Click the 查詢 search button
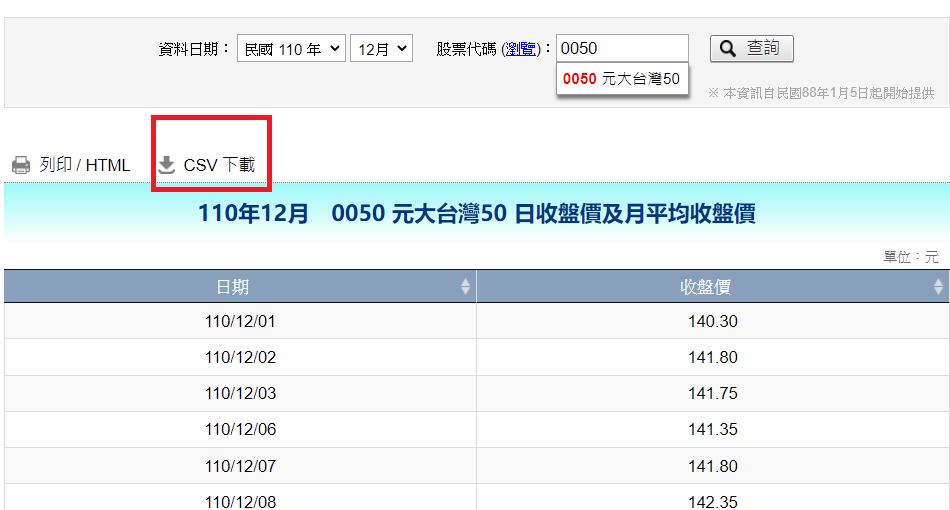This screenshot has width=950, height=510. tap(752, 48)
